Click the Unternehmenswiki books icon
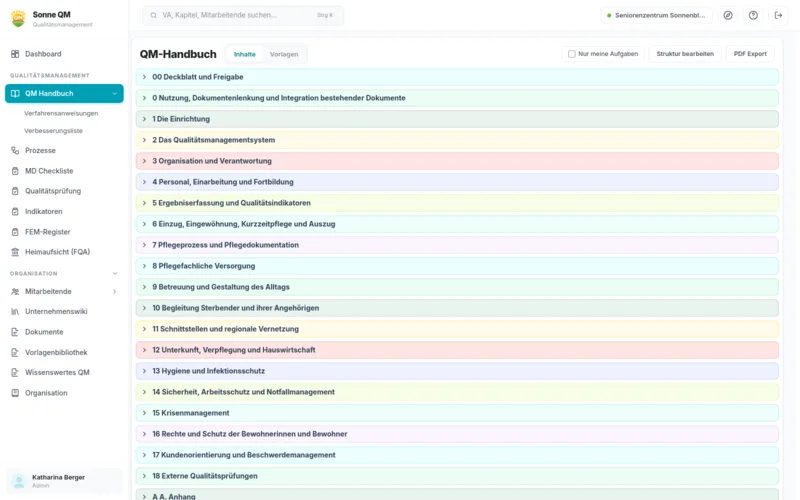 (x=15, y=312)
